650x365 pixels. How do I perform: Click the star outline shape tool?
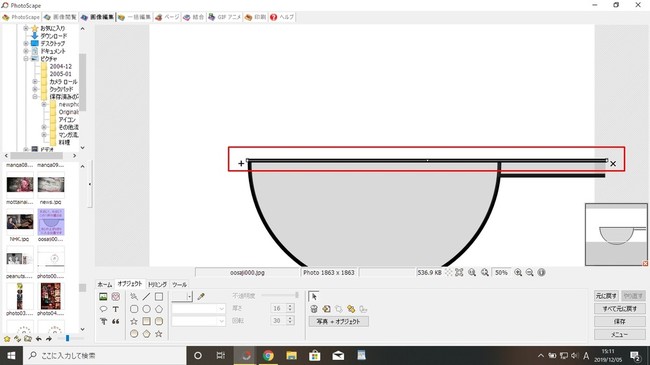coord(134,321)
